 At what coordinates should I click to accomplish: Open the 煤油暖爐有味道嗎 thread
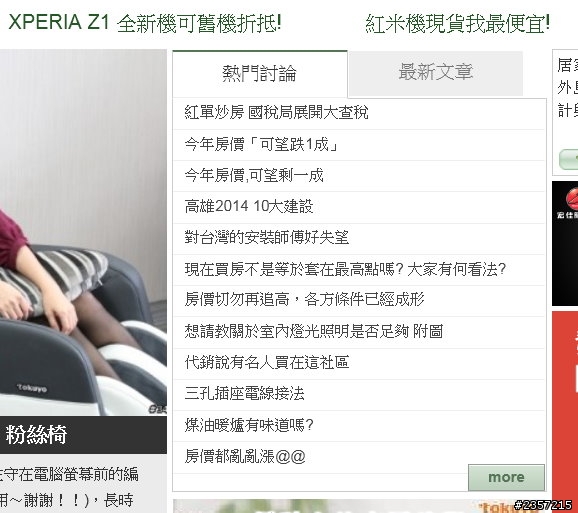[249, 425]
